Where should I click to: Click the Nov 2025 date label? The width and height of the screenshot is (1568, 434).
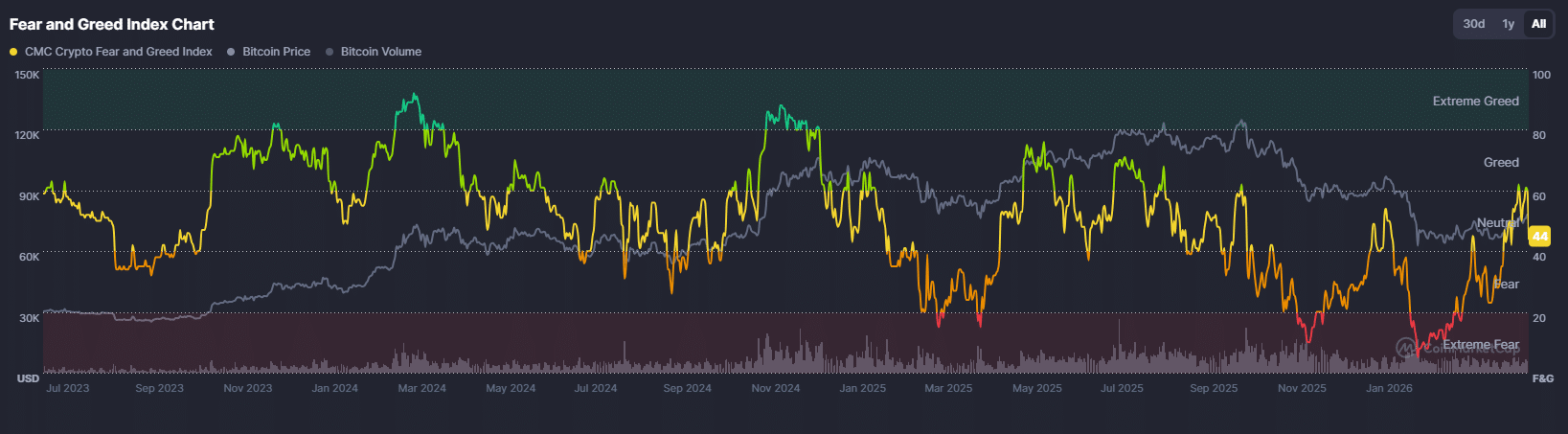point(1302,388)
